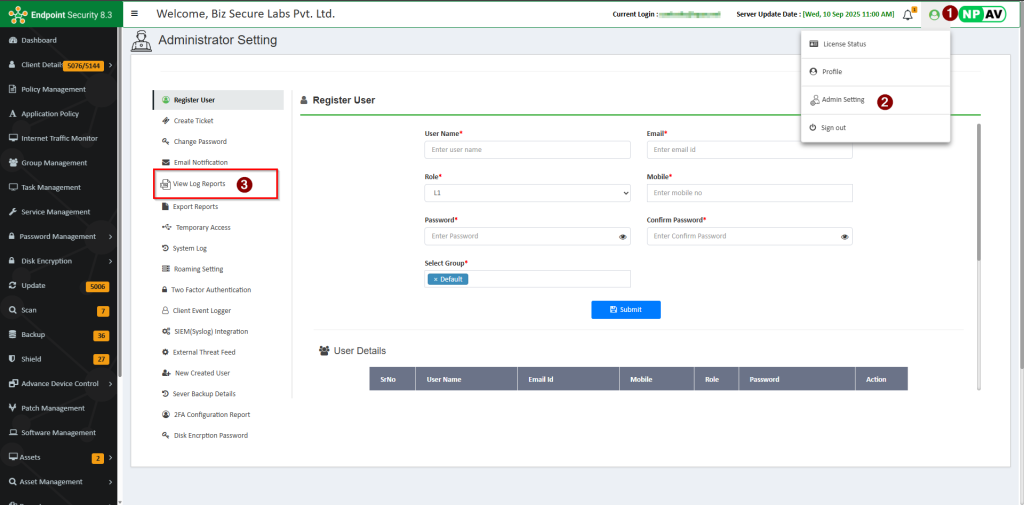Open Two Factor Authentication settings
Viewport: 1024px width, 505px height.
point(211,290)
